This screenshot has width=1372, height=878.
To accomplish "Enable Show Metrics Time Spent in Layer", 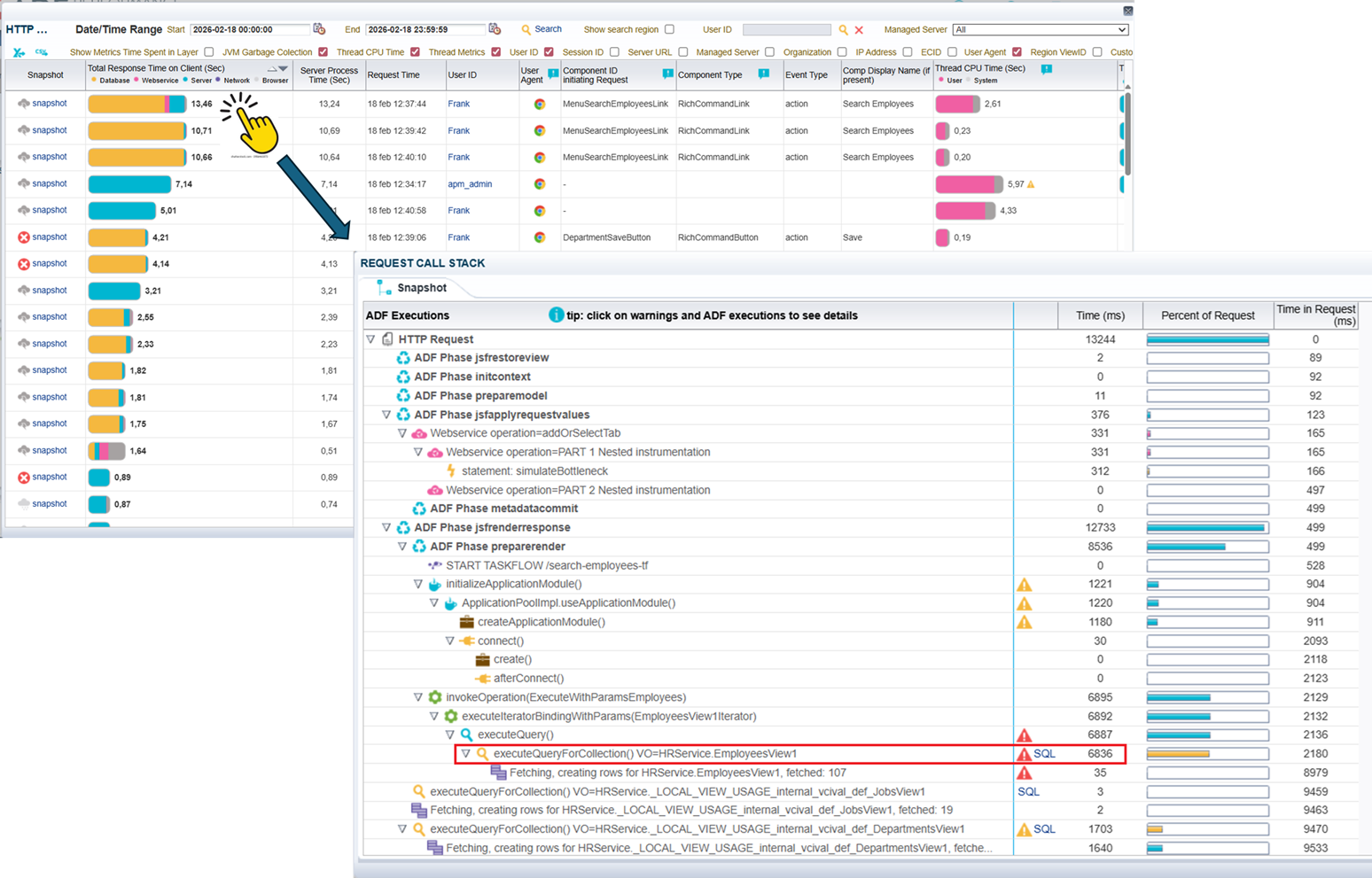I will click(x=209, y=52).
